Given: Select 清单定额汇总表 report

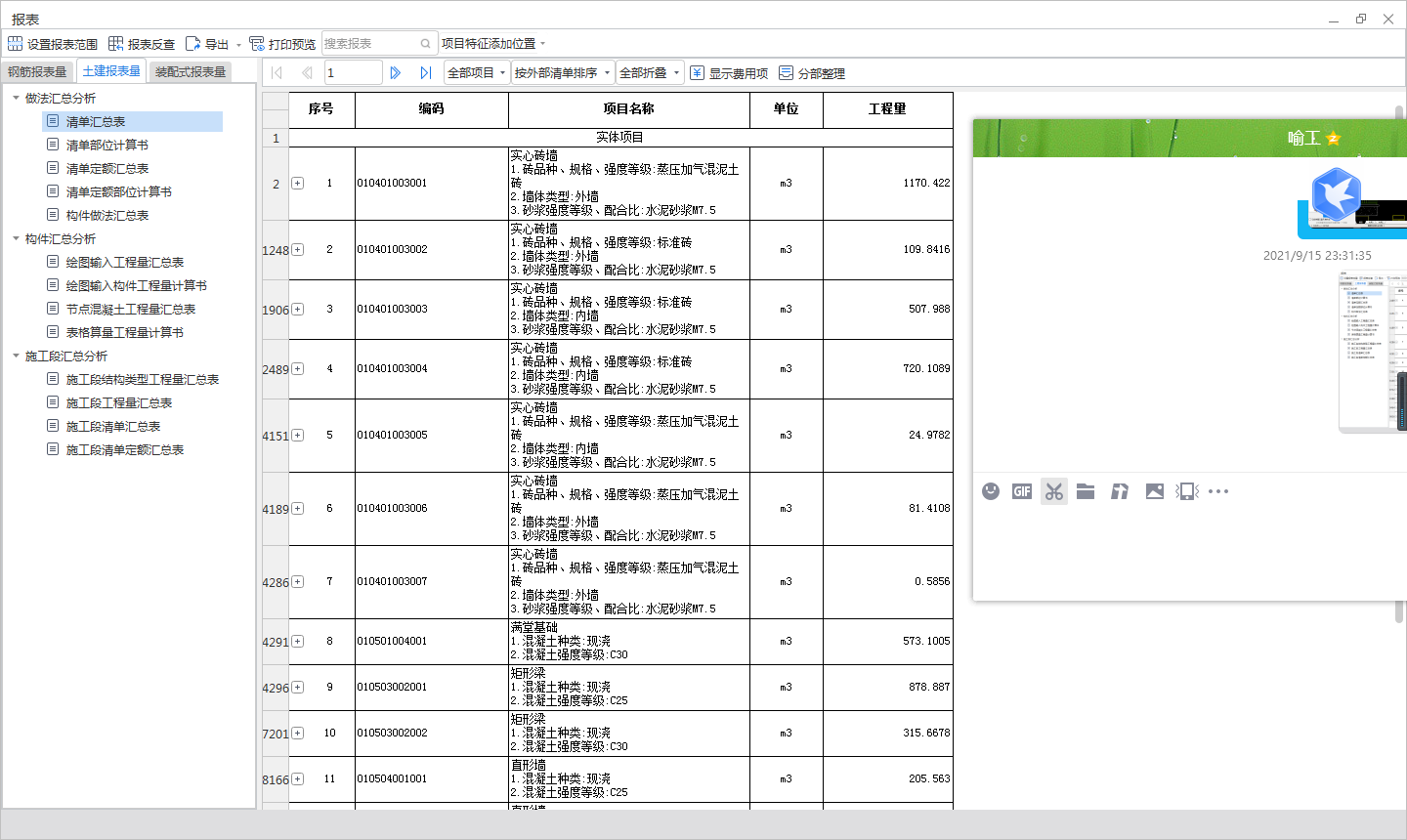Looking at the screenshot, I should (x=107, y=168).
